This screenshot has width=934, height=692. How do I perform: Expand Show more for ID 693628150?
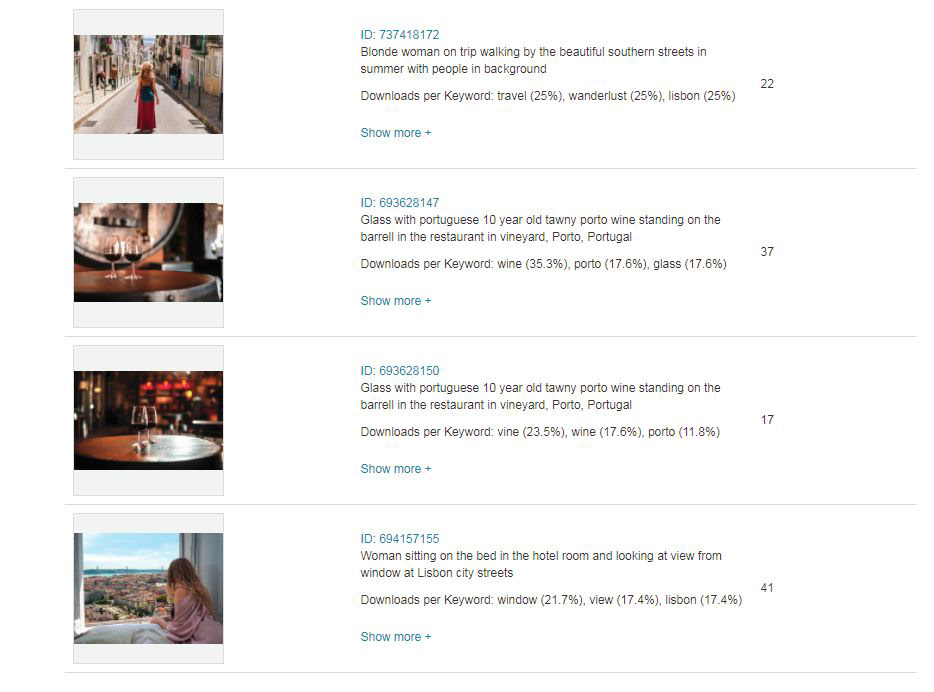click(396, 469)
